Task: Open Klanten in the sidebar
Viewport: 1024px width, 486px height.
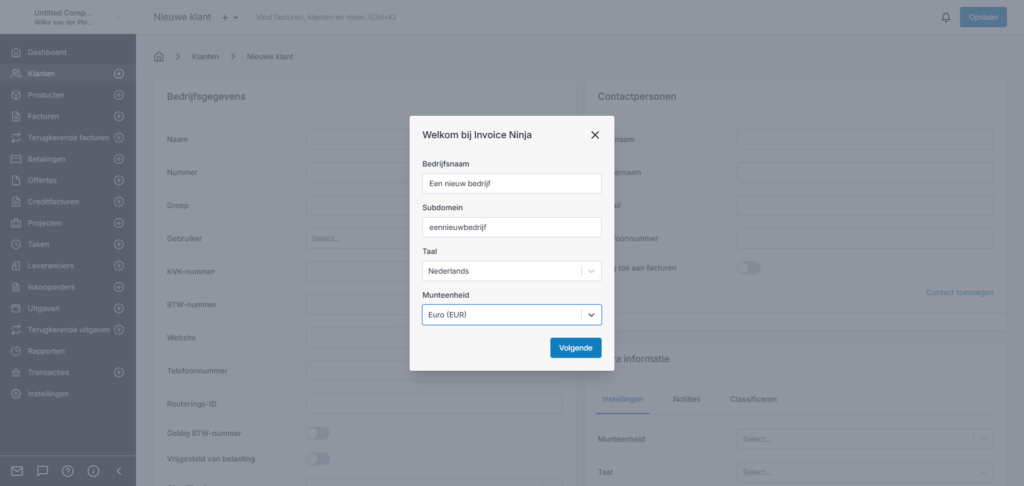Action: coord(41,74)
